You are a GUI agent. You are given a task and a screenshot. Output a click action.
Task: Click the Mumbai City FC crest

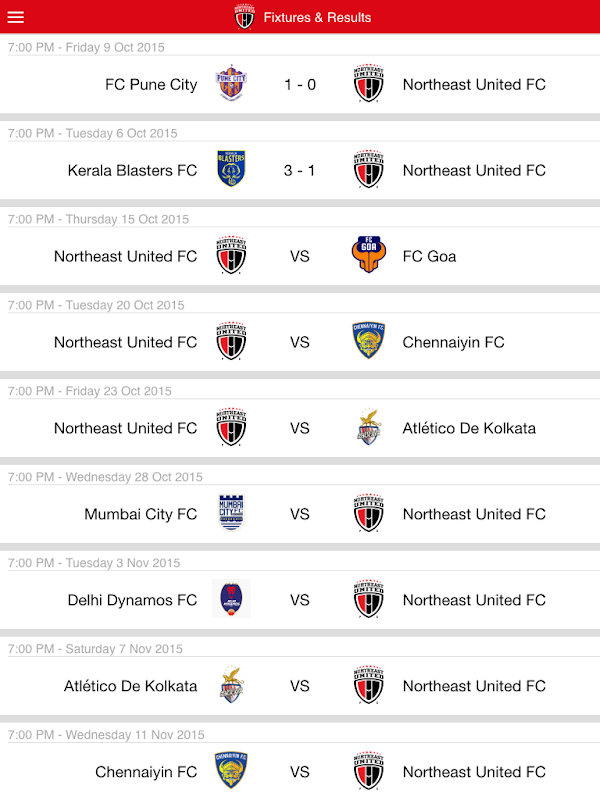[232, 514]
